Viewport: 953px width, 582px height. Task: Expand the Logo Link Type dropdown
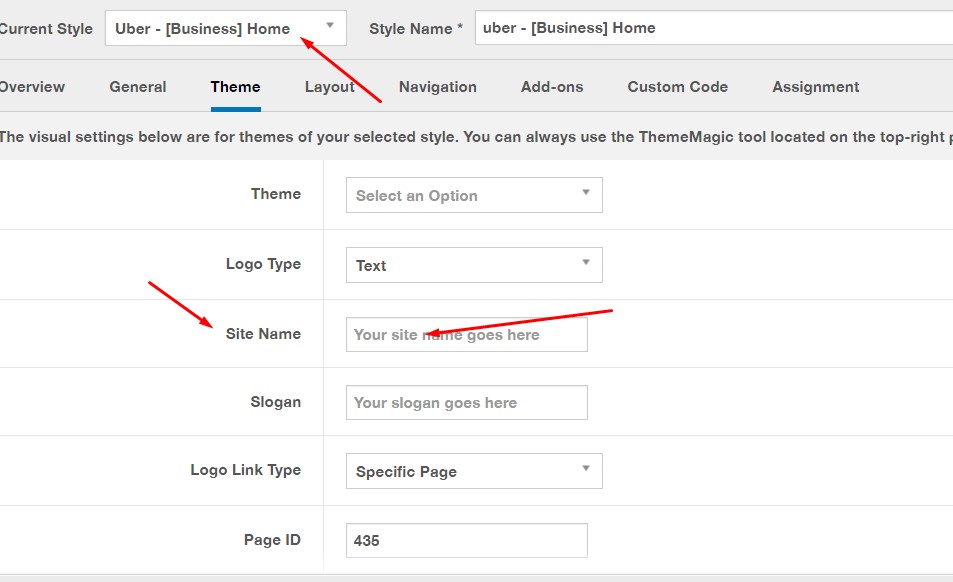pyautogui.click(x=474, y=471)
